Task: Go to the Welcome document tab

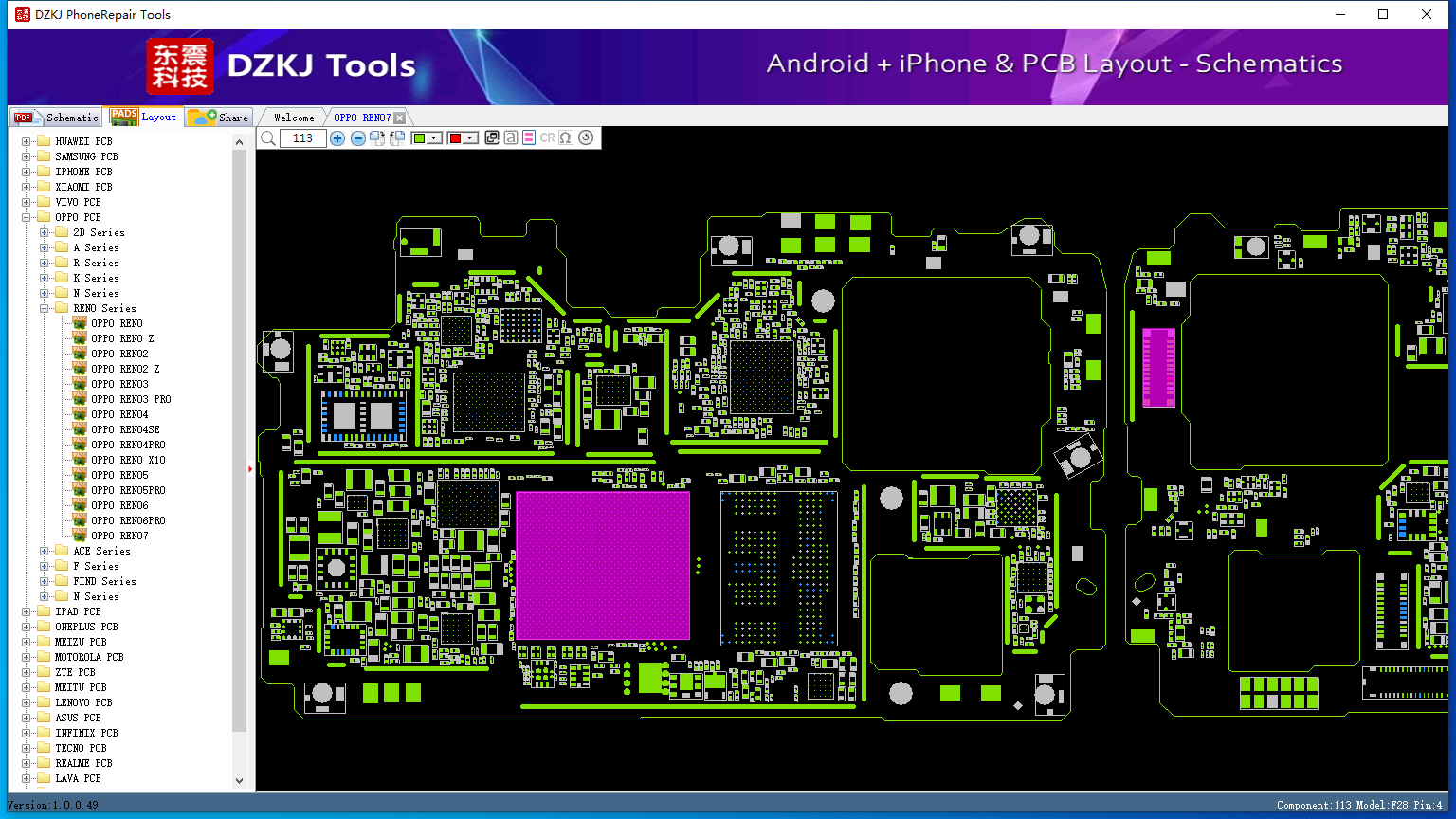Action: (294, 118)
